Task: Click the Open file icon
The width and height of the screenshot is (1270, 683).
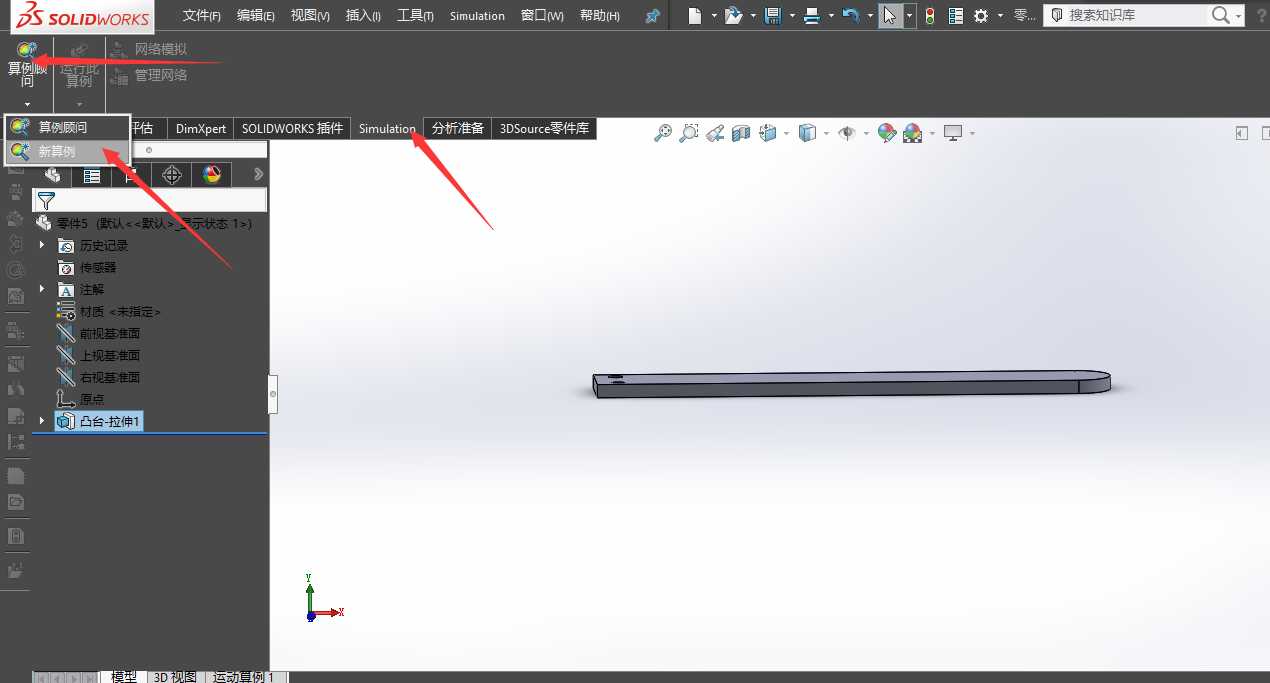Action: pyautogui.click(x=734, y=16)
